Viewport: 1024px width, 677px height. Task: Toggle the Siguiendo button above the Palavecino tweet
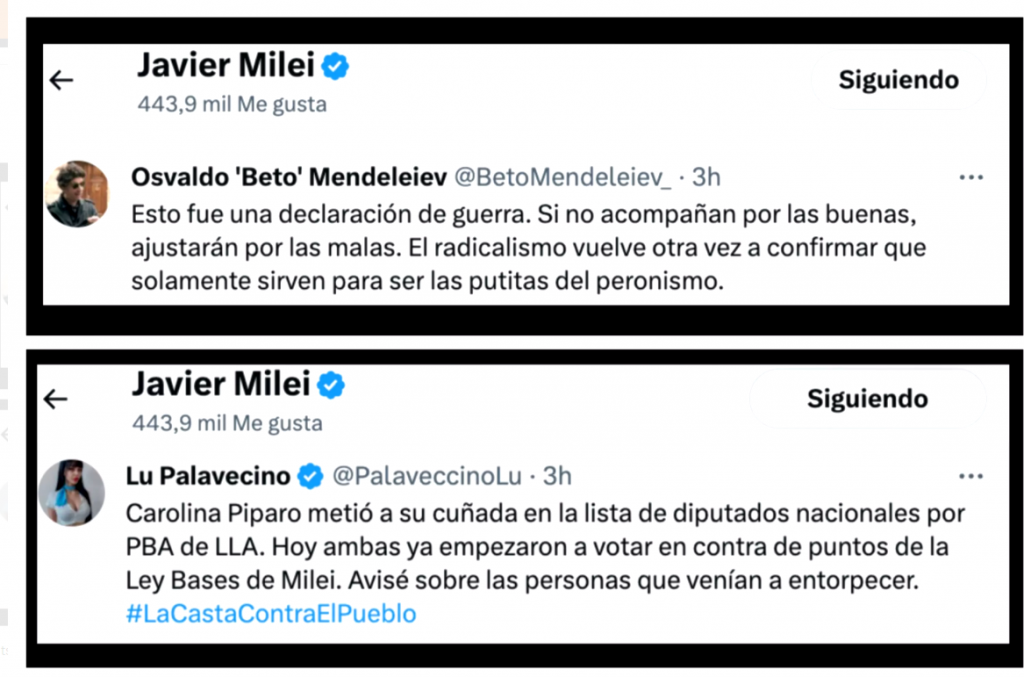click(x=867, y=399)
